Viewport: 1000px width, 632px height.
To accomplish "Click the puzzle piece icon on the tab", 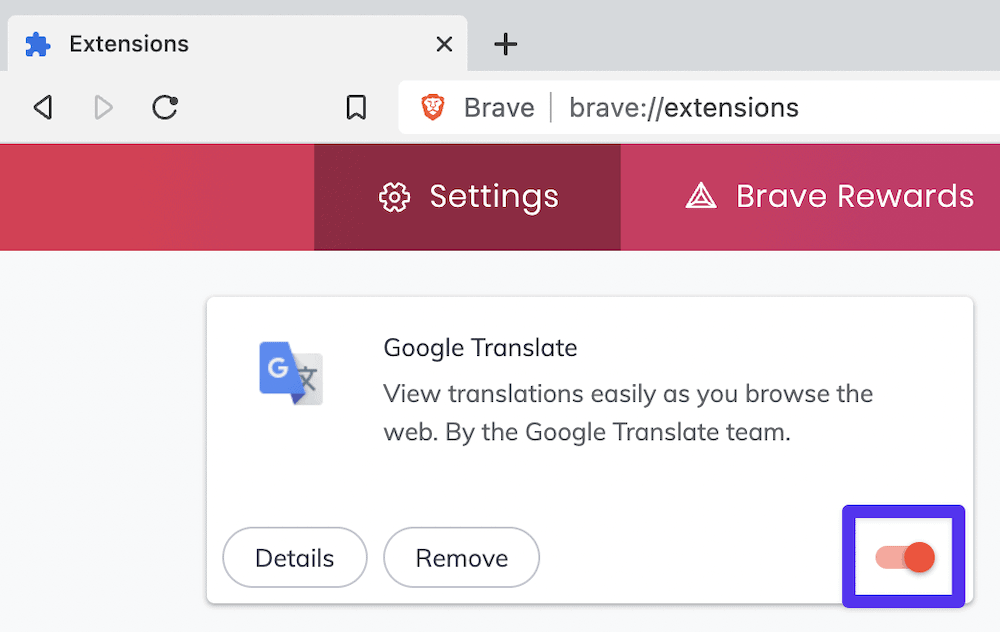I will click(38, 44).
